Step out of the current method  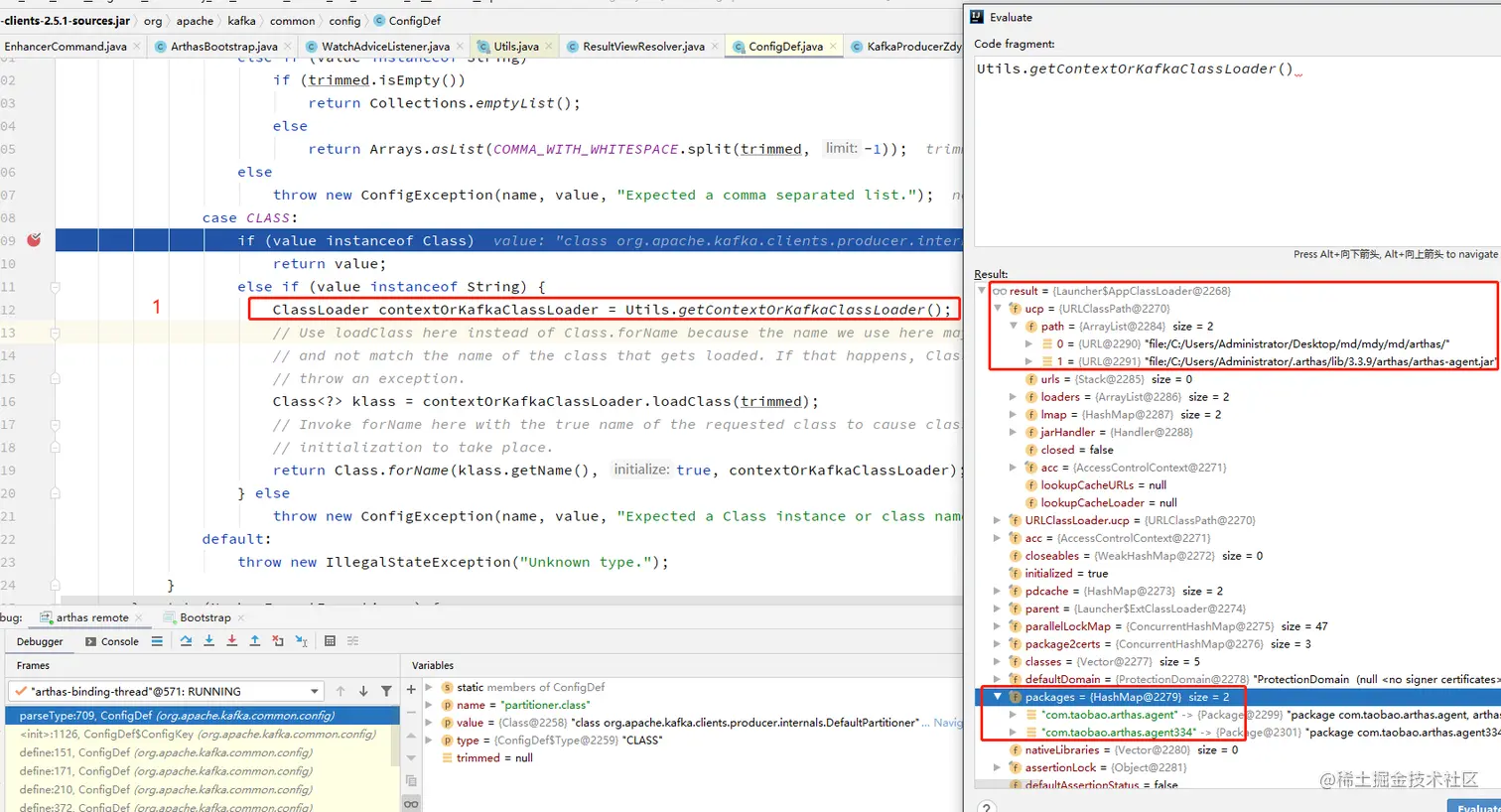(254, 641)
